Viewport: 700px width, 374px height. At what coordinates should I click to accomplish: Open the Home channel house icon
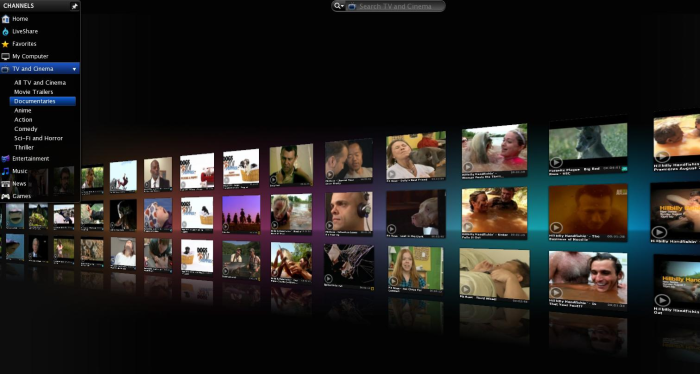5,19
